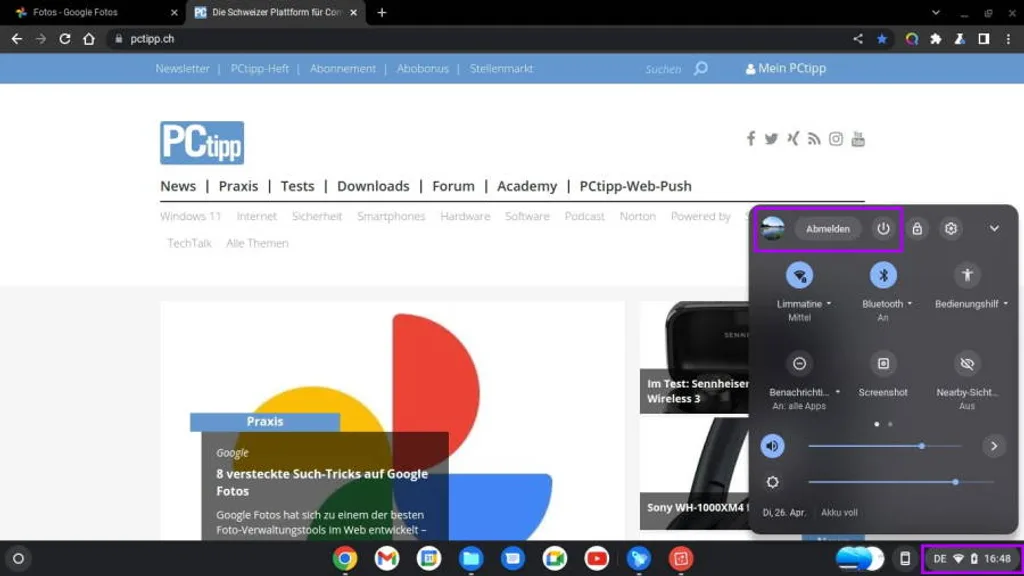Expand Benachrichtigungen dropdown arrow

coord(838,392)
